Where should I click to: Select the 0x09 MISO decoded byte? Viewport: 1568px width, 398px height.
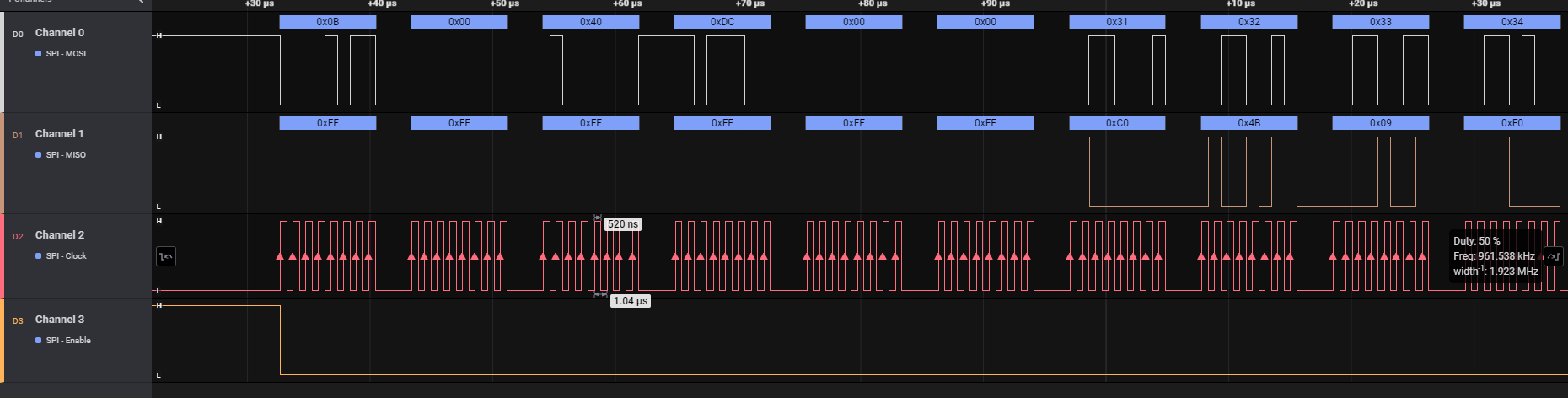tap(1381, 123)
